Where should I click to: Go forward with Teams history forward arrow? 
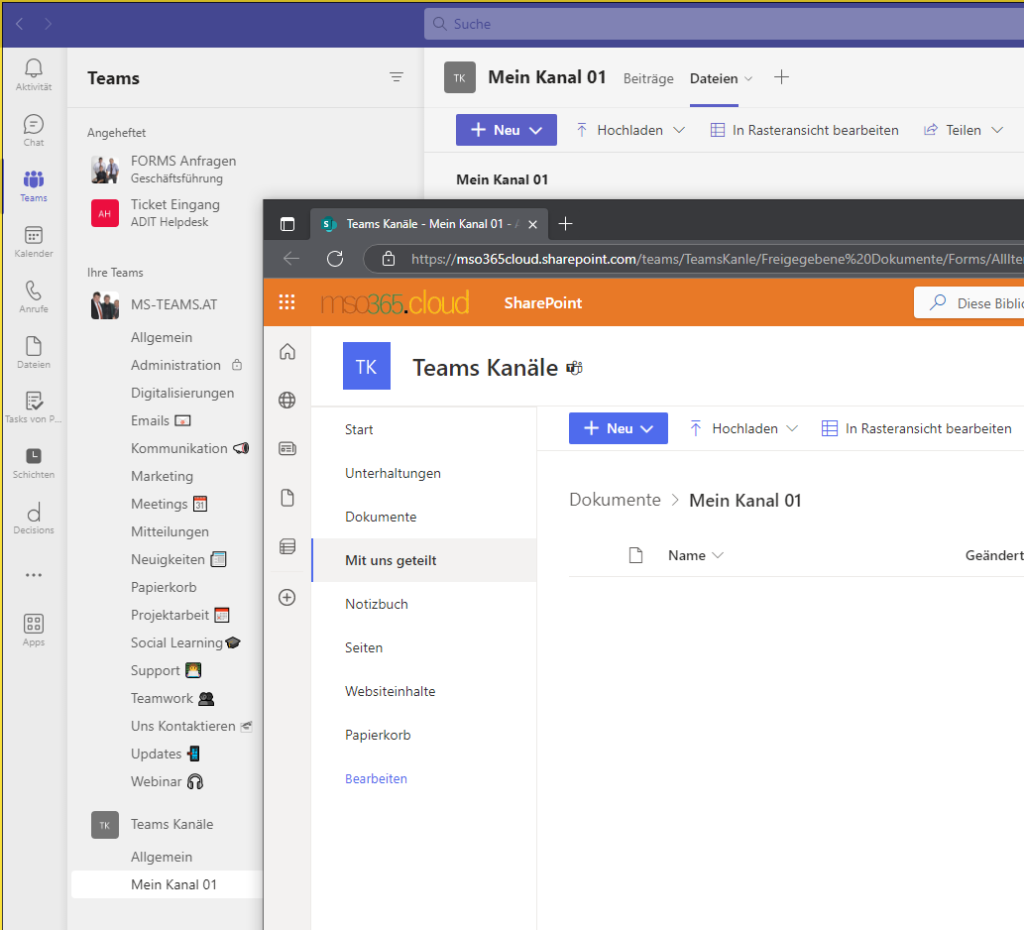[x=48, y=24]
